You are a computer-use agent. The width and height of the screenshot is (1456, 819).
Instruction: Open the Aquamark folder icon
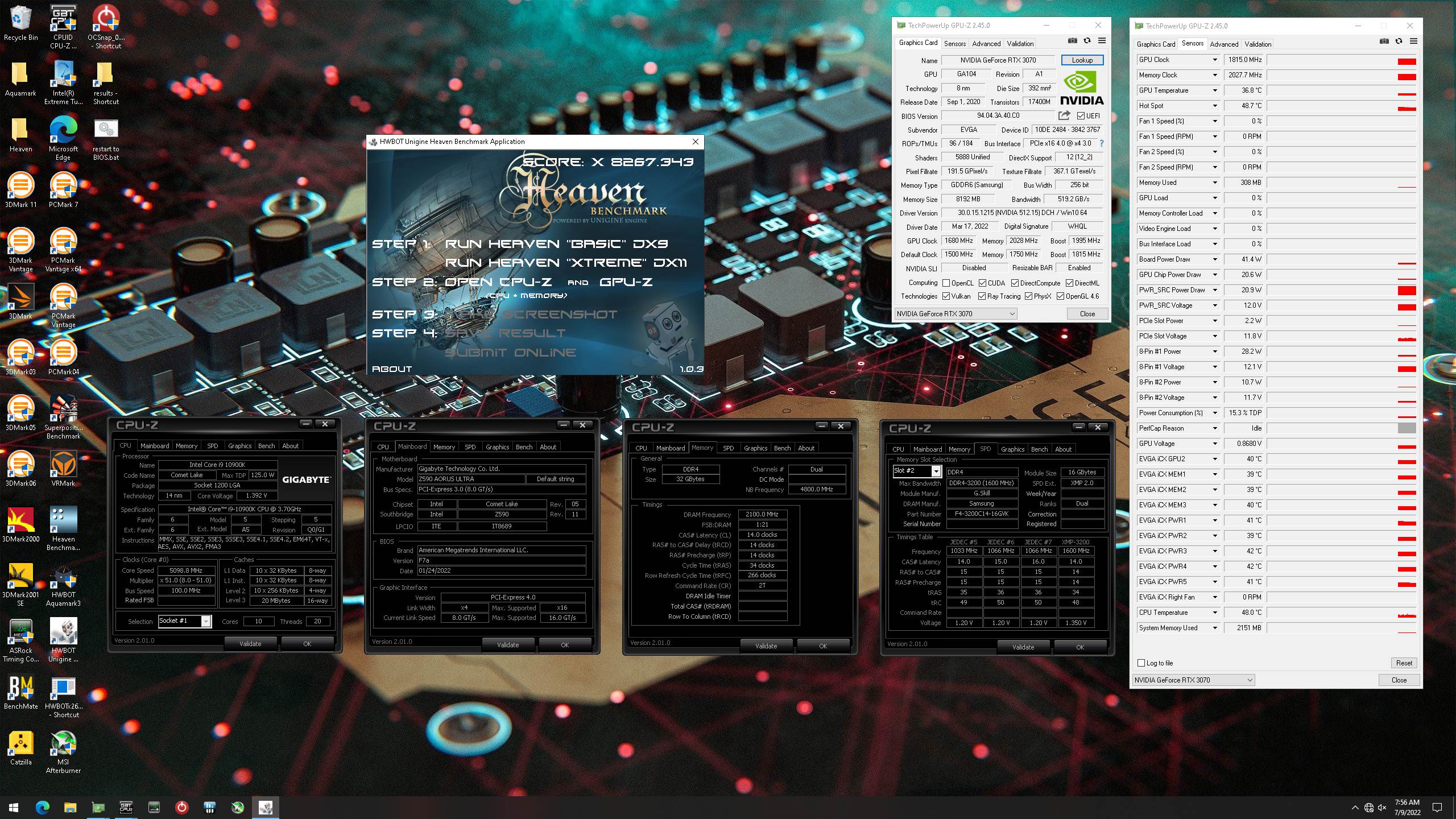(20, 79)
